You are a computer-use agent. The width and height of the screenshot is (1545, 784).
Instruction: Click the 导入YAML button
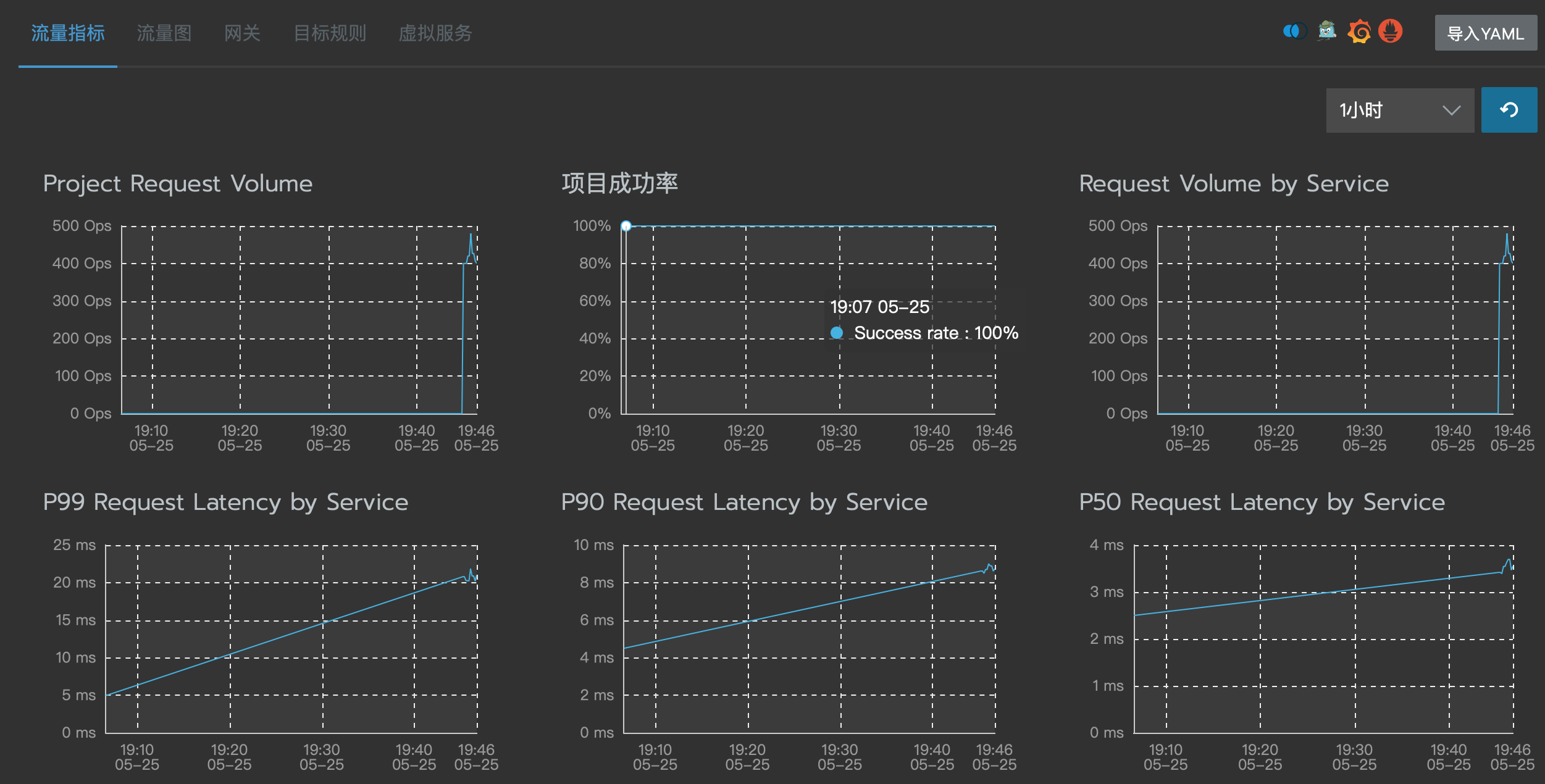tap(1485, 33)
